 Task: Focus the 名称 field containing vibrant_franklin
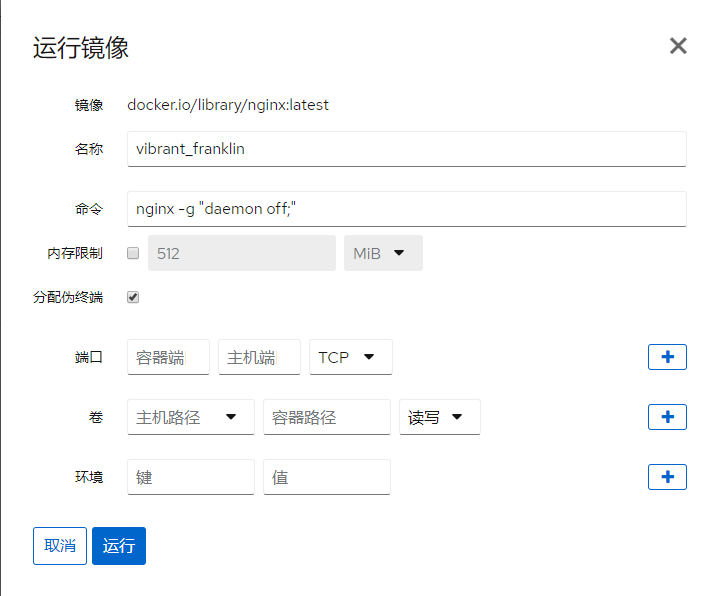click(x=406, y=149)
